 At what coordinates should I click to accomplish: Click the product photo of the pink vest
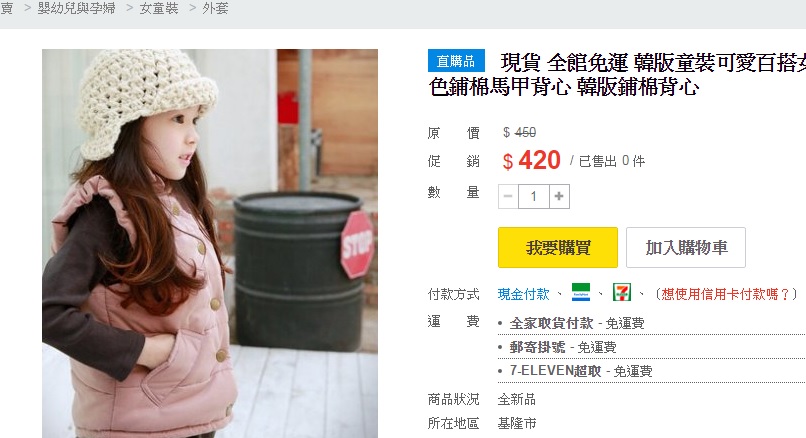coord(210,244)
